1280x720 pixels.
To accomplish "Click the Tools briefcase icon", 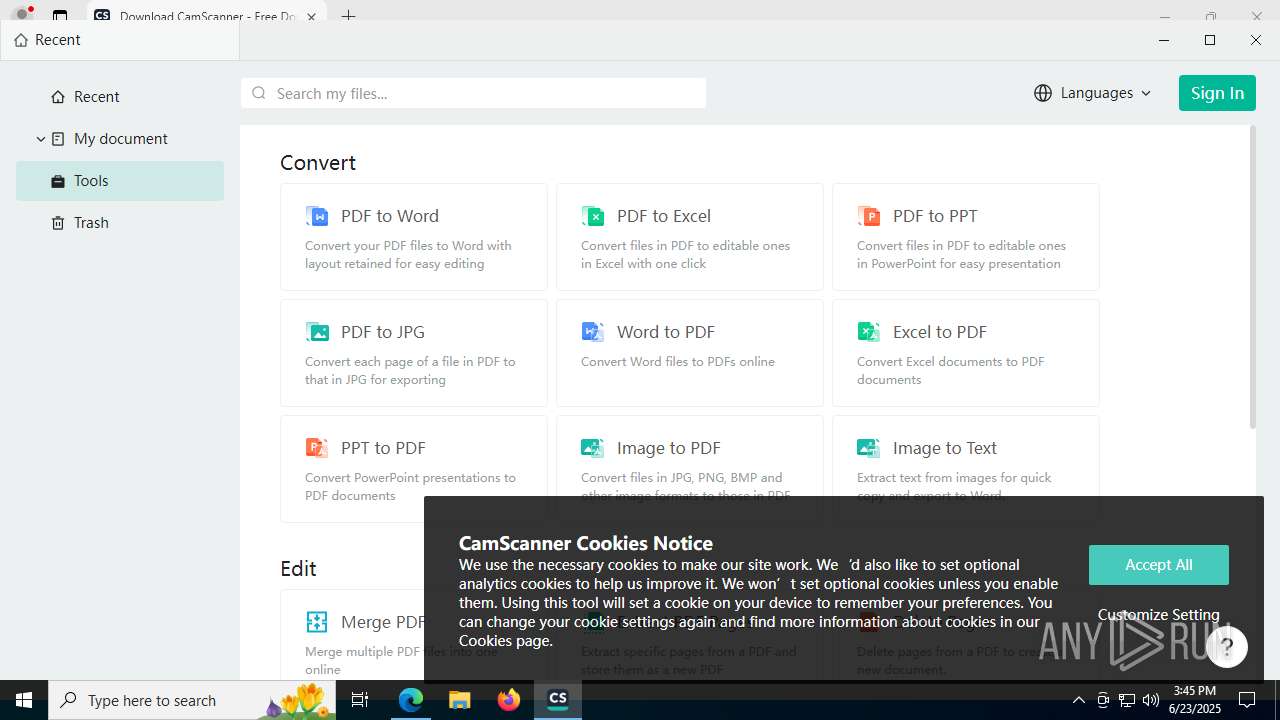I will 58,181.
